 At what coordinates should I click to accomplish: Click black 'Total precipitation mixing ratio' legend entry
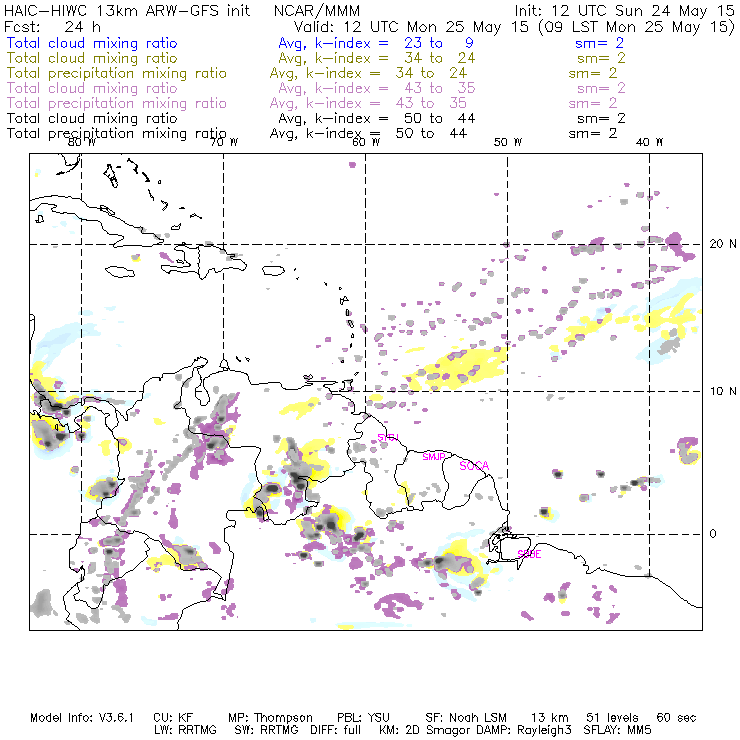tap(117, 134)
